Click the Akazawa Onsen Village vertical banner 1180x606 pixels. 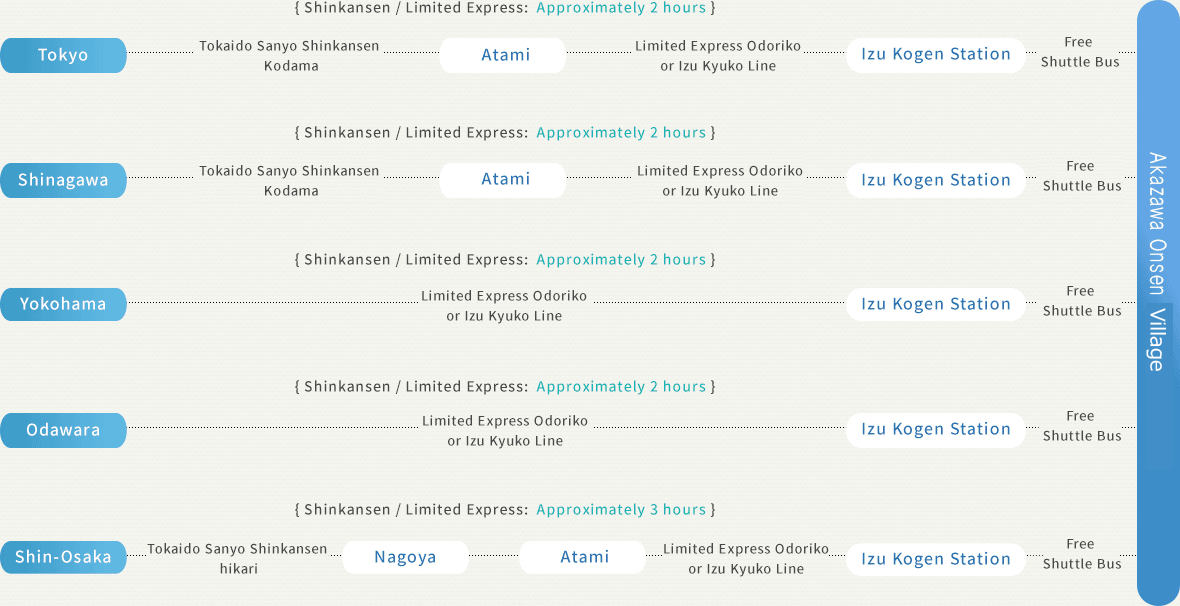tap(1157, 303)
